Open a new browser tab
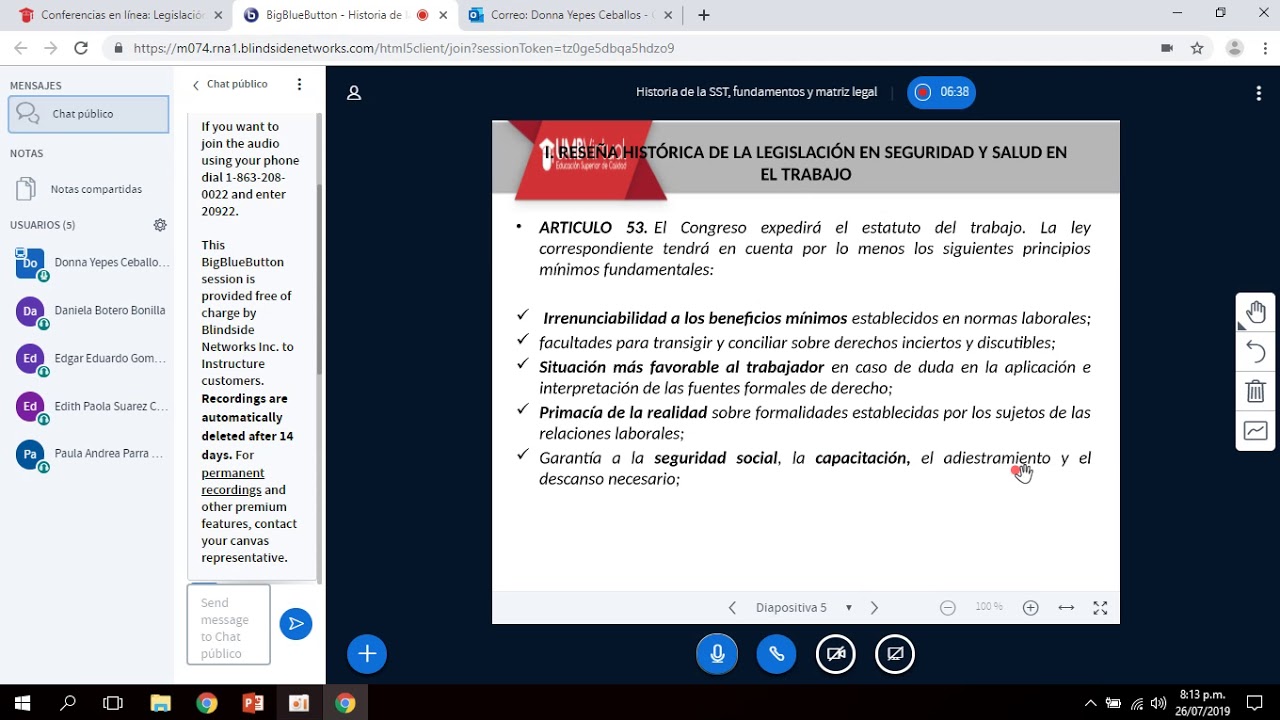 [x=704, y=15]
